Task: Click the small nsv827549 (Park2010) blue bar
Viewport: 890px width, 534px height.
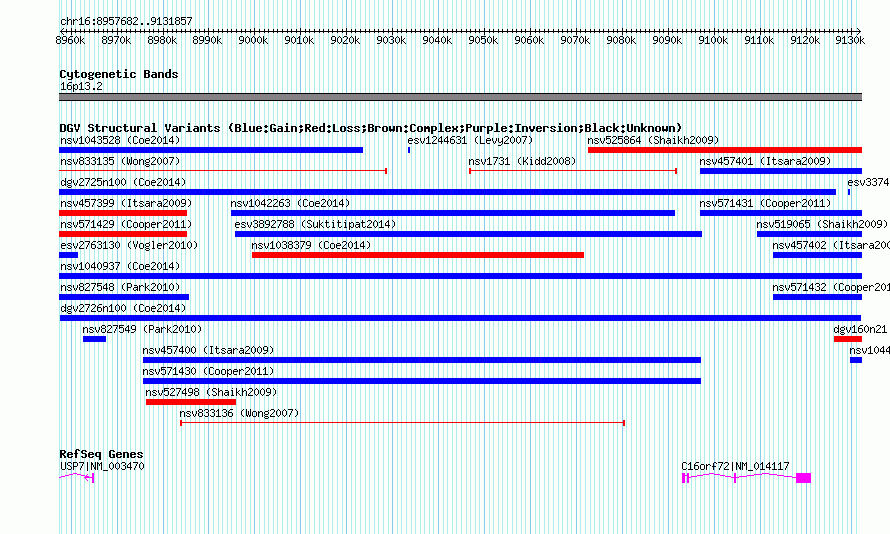Action: [94, 339]
